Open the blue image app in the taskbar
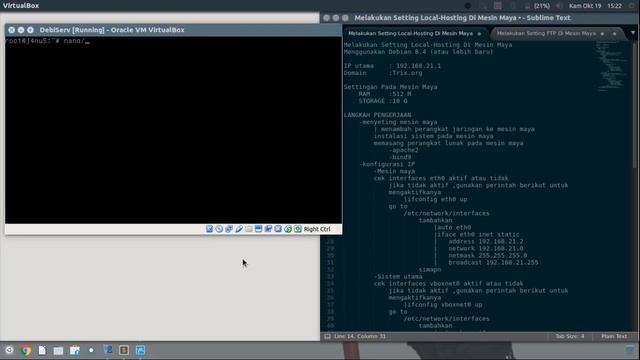The image size is (640, 360). [x=140, y=350]
